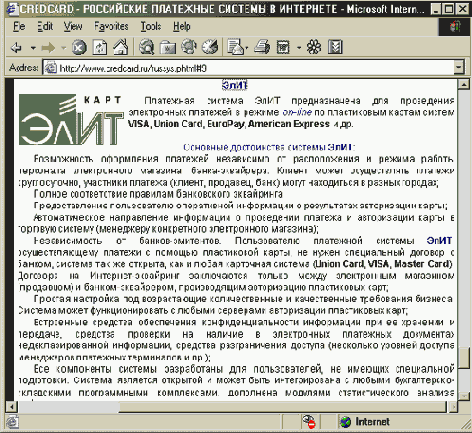Open the File menu
Screen dimensions: 472x433
click(x=19, y=26)
